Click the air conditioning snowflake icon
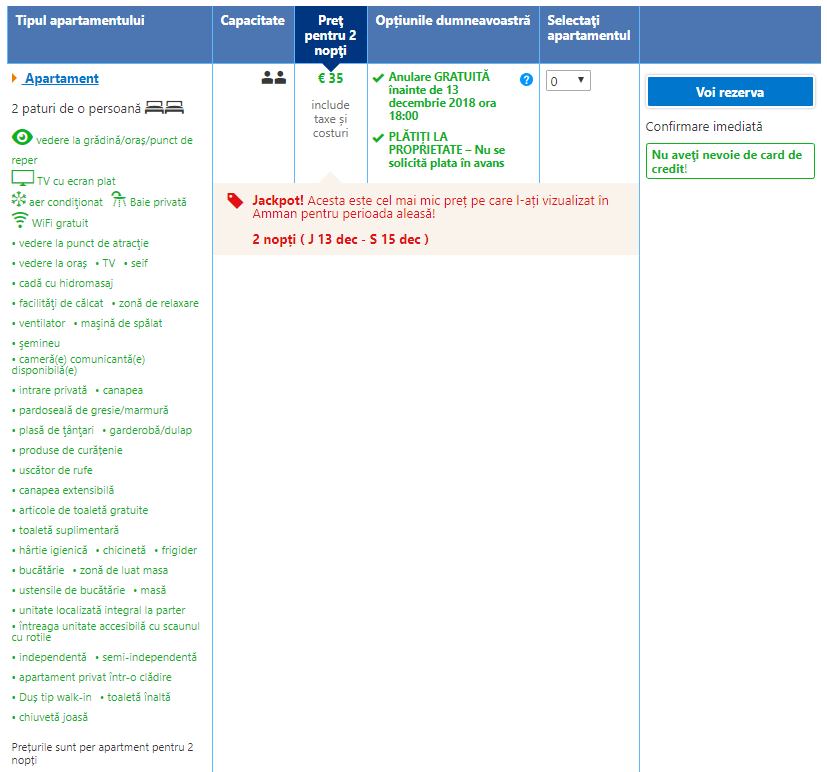Image resolution: width=827 pixels, height=772 pixels. 19,200
